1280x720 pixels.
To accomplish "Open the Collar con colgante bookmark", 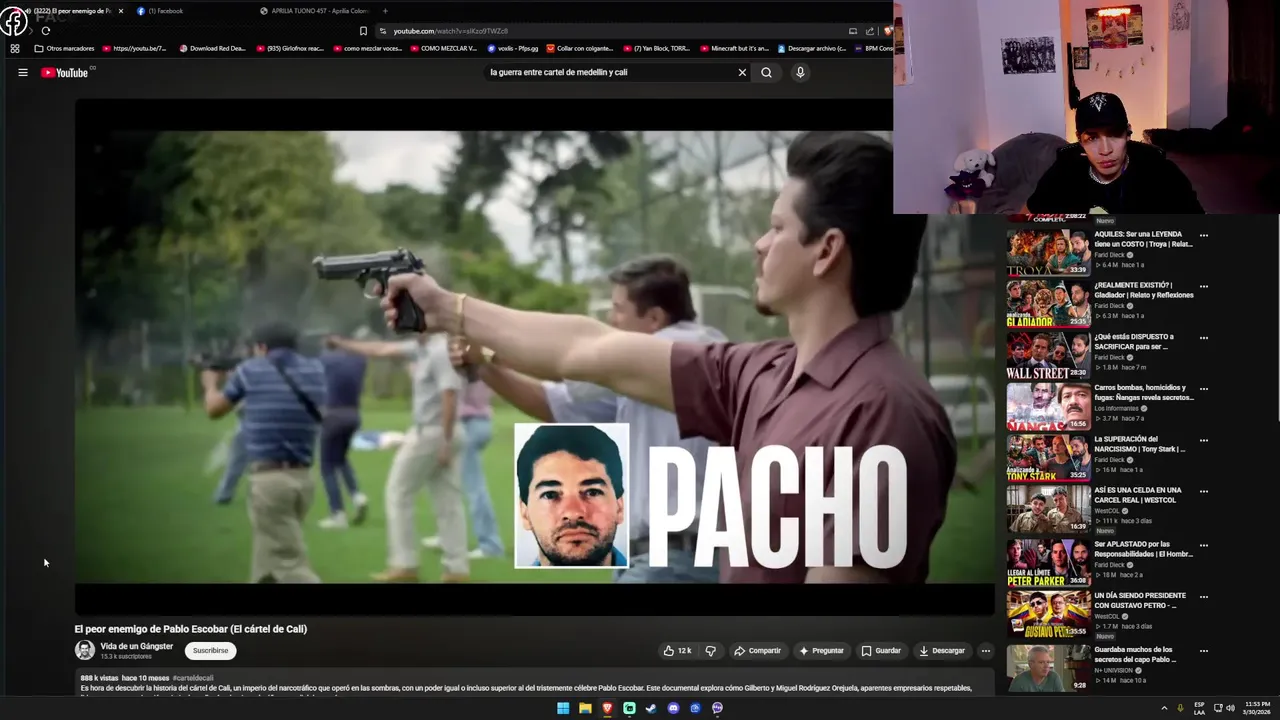I will coord(580,48).
